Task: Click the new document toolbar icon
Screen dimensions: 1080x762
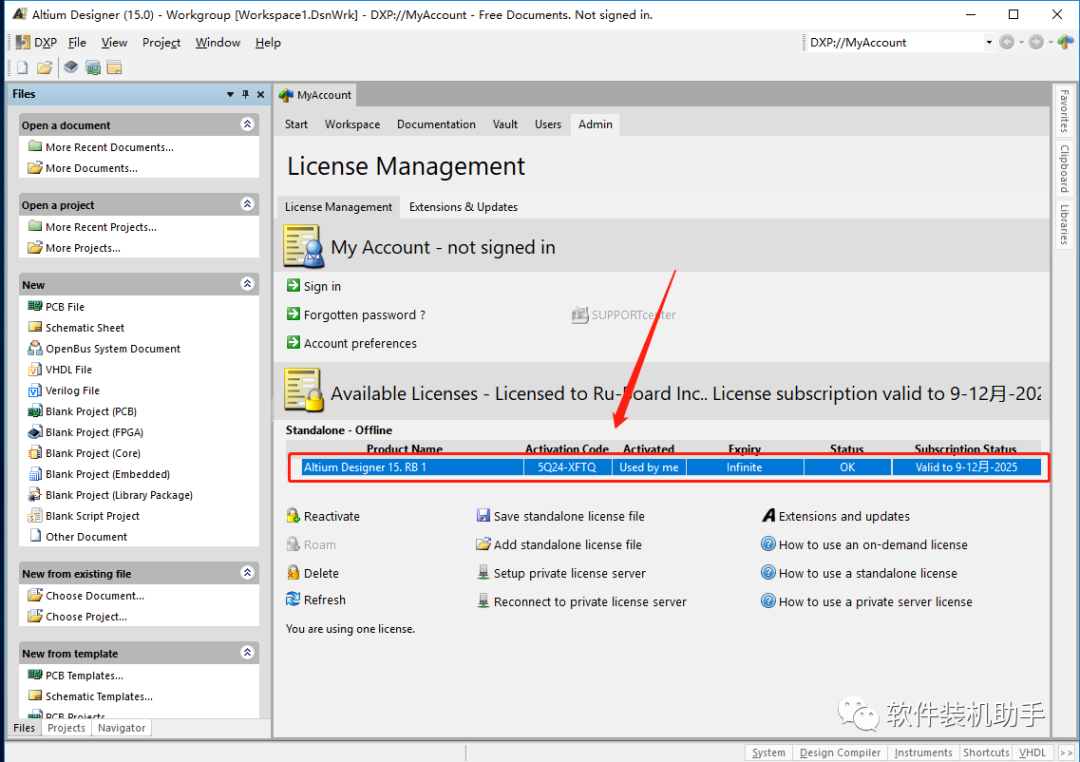Action: [22, 68]
